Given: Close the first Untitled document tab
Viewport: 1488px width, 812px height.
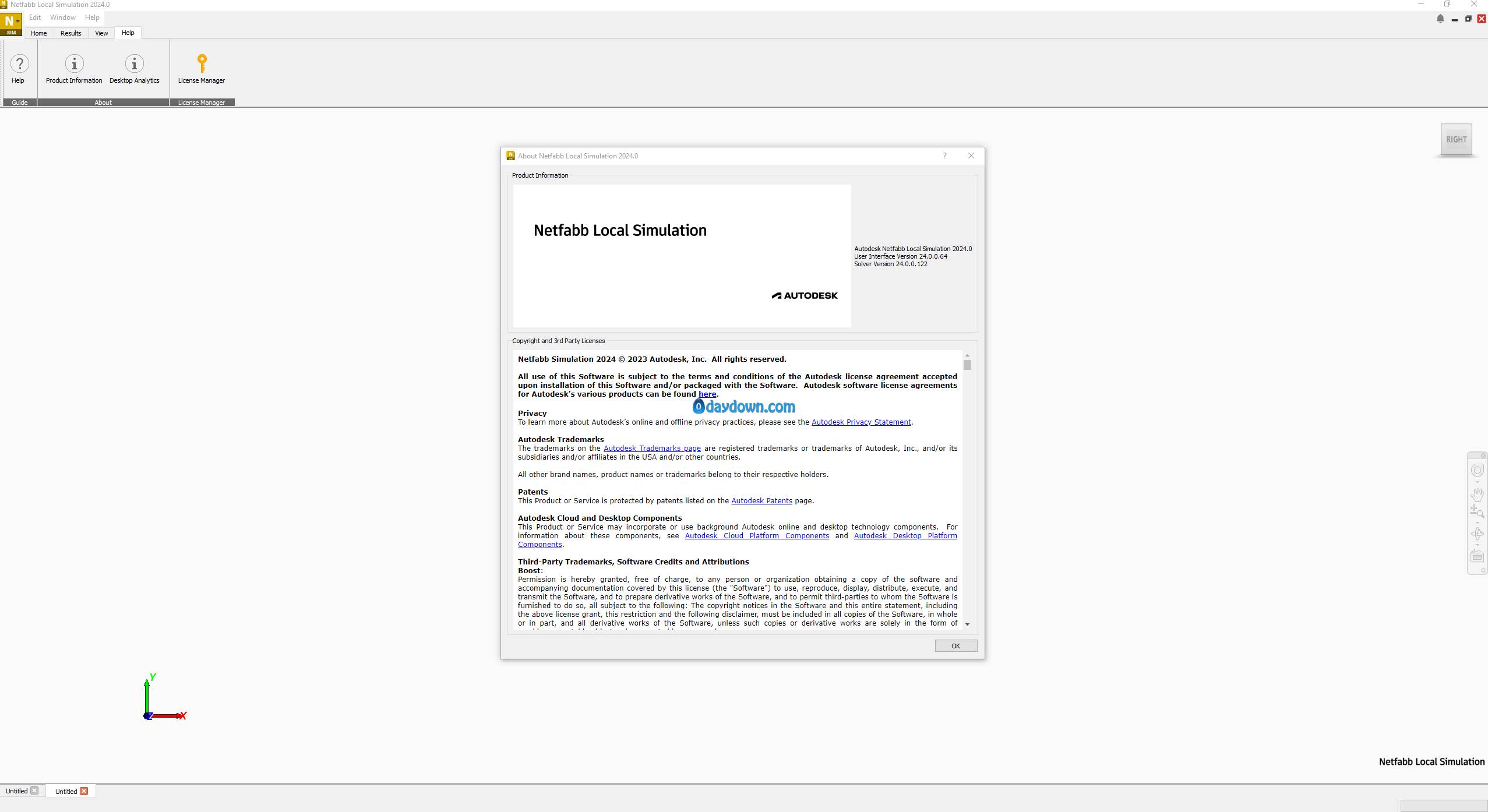Looking at the screenshot, I should [x=34, y=791].
